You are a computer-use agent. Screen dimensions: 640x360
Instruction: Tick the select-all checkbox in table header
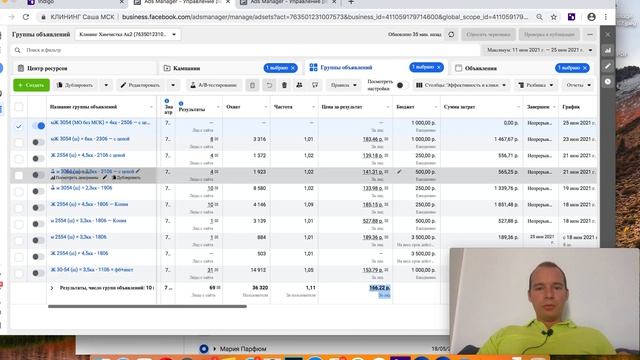coord(19,107)
